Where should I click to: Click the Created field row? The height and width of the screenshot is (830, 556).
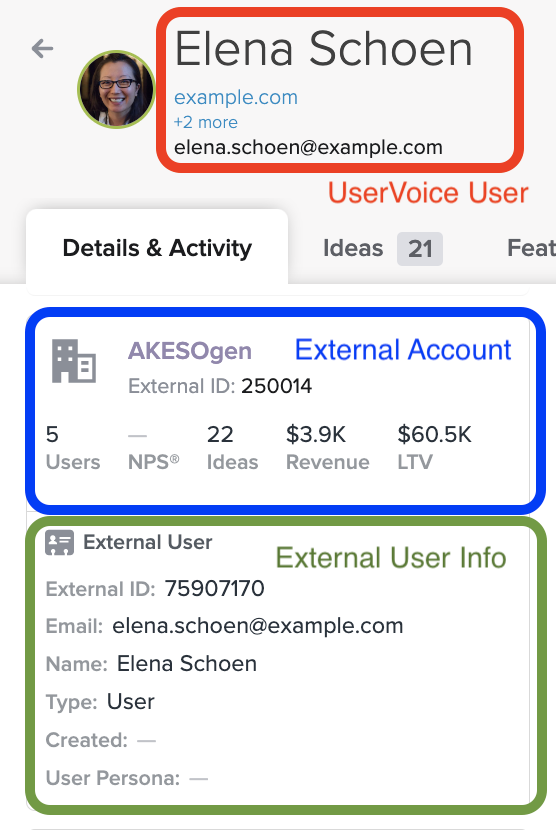pos(101,740)
